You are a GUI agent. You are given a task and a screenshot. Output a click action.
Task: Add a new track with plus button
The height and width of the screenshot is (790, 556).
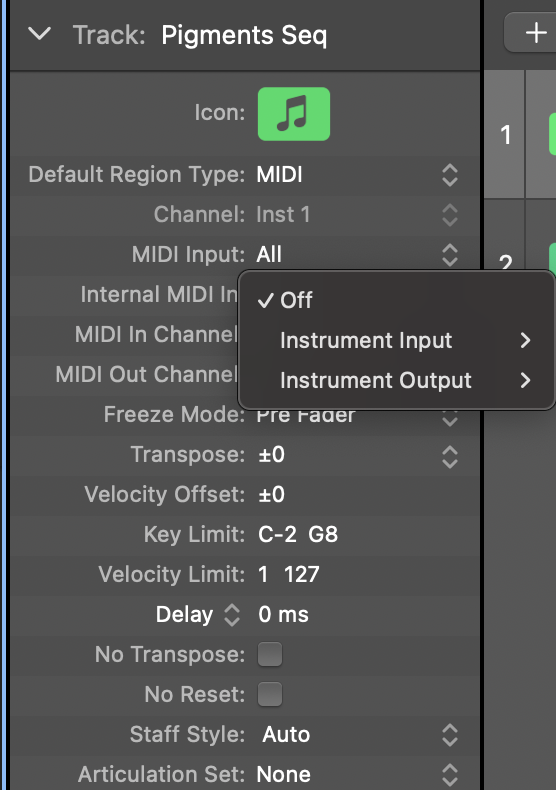(535, 33)
